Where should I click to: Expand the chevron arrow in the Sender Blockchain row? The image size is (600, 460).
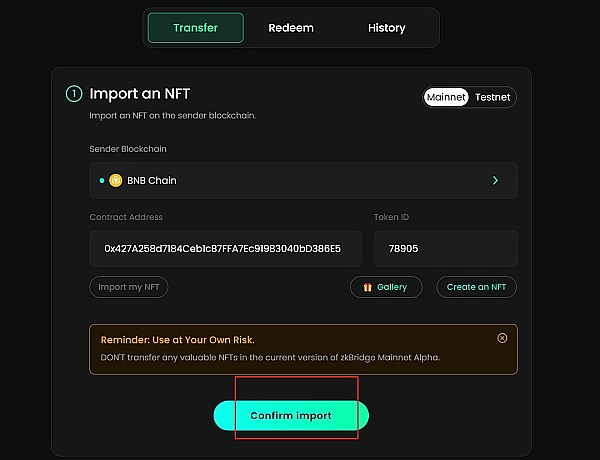[x=495, y=181]
